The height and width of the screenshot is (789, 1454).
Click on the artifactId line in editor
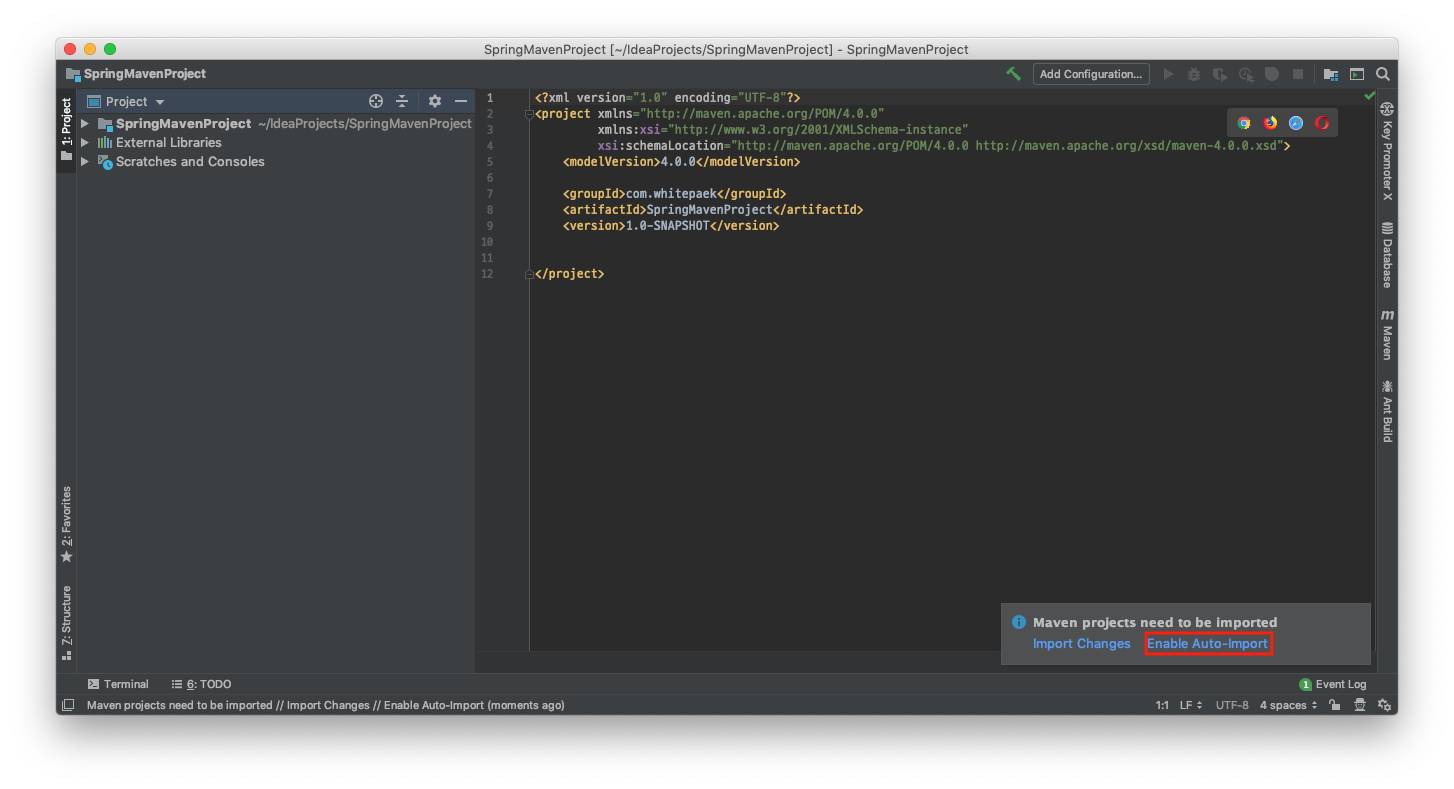tap(713, 210)
